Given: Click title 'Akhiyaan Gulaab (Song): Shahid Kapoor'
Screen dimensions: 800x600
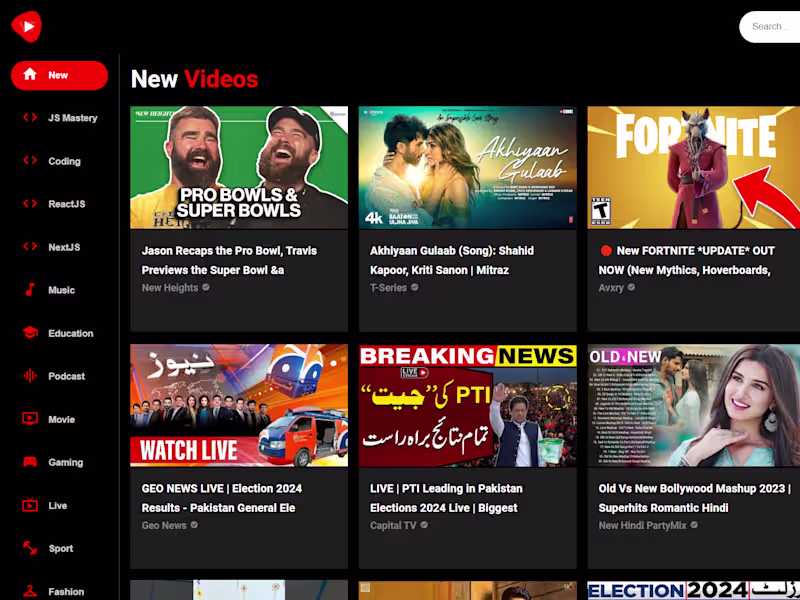Looking at the screenshot, I should pos(452,260).
